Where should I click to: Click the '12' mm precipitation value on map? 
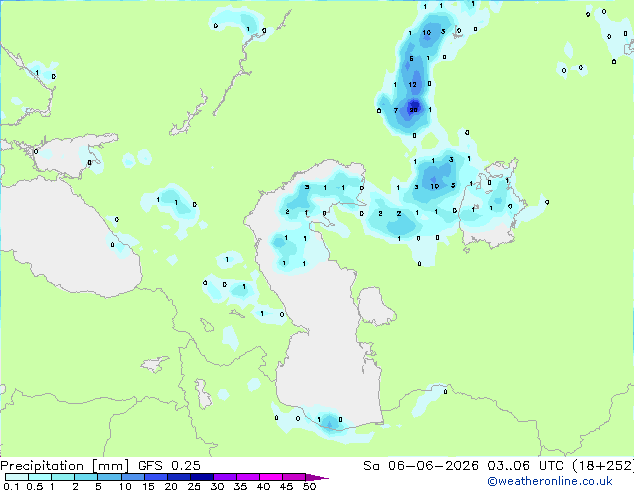point(412,84)
